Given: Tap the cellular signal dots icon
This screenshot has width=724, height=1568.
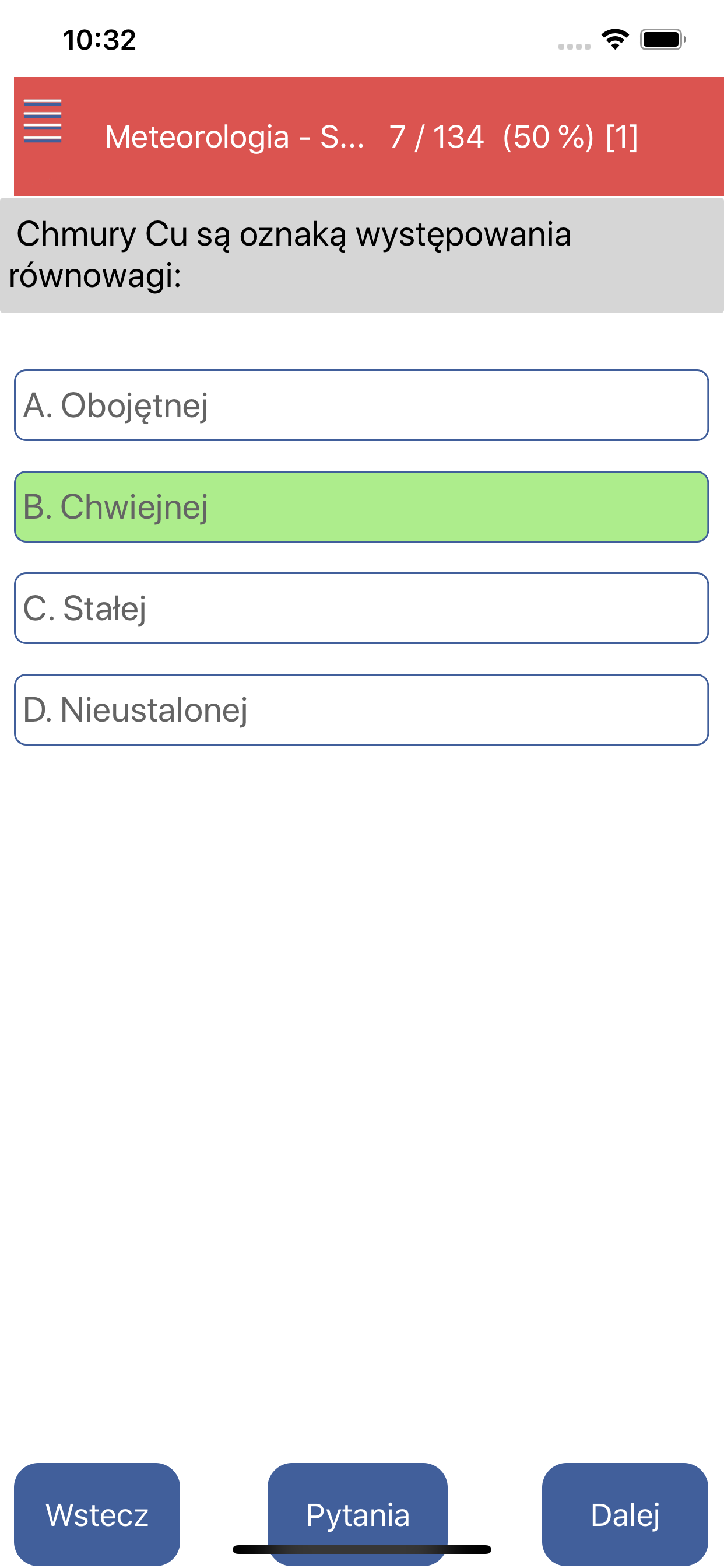Looking at the screenshot, I should [574, 46].
